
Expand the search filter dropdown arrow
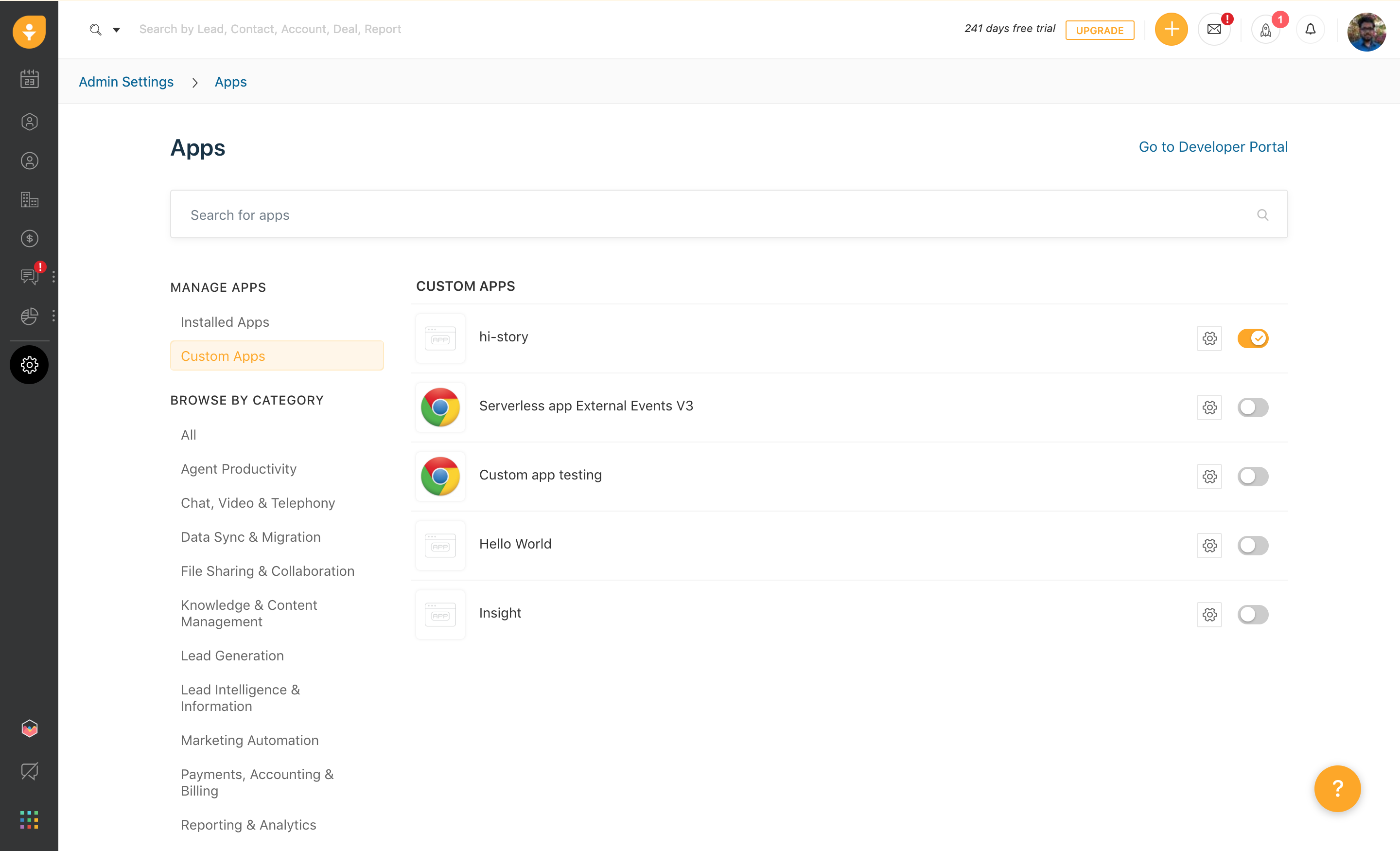tap(116, 30)
